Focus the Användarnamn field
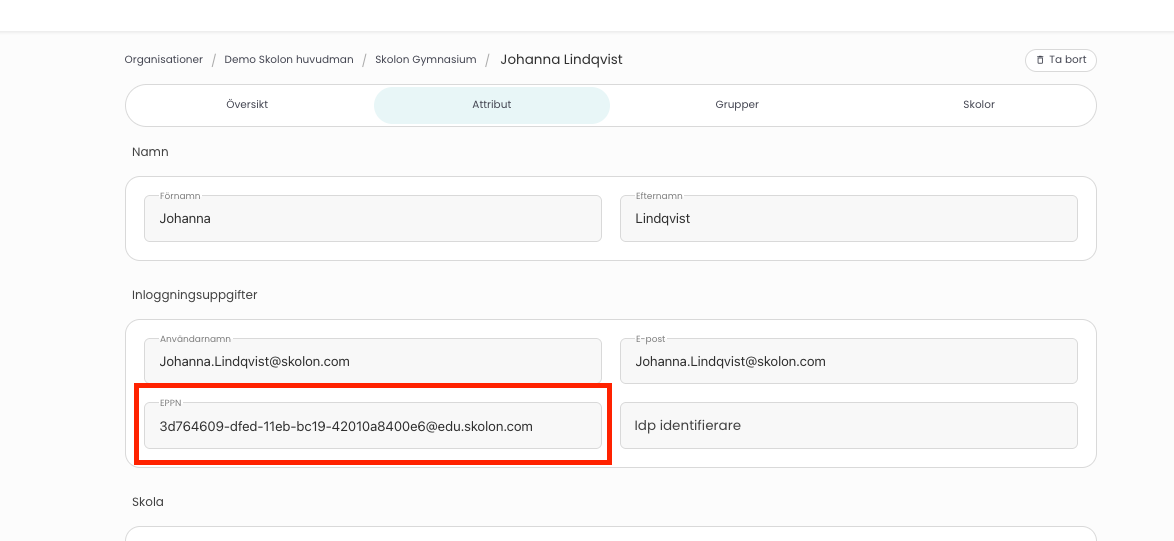 [x=373, y=361]
